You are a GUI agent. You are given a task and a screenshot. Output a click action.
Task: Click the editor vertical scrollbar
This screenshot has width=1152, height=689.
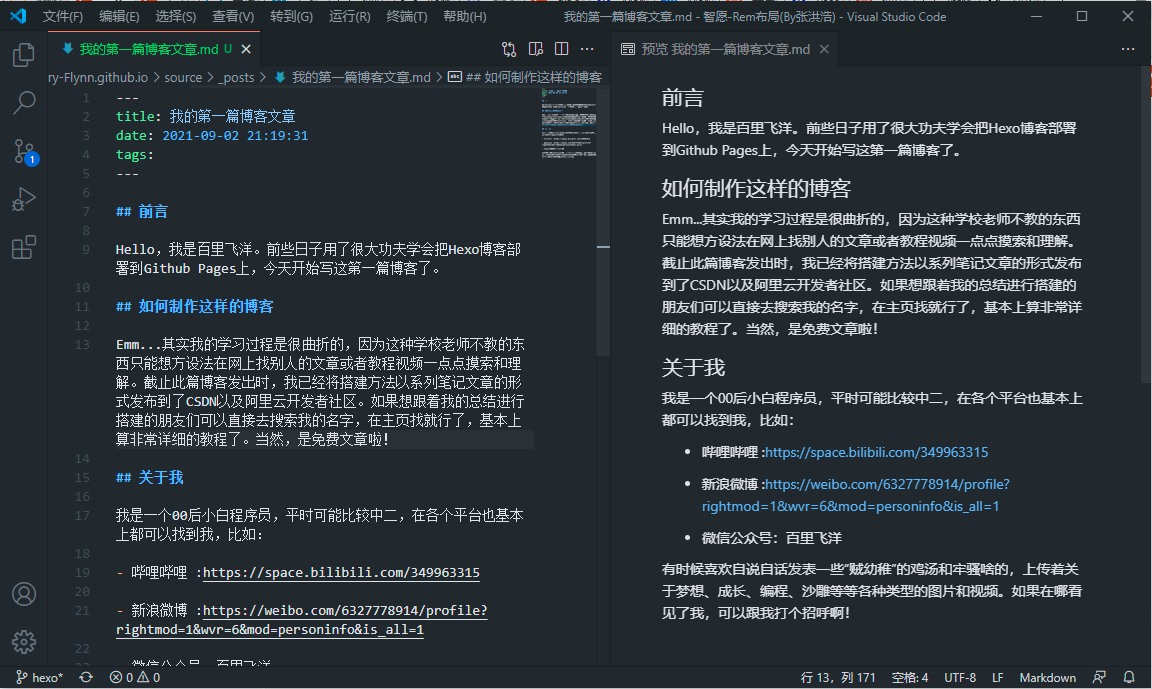[x=603, y=222]
